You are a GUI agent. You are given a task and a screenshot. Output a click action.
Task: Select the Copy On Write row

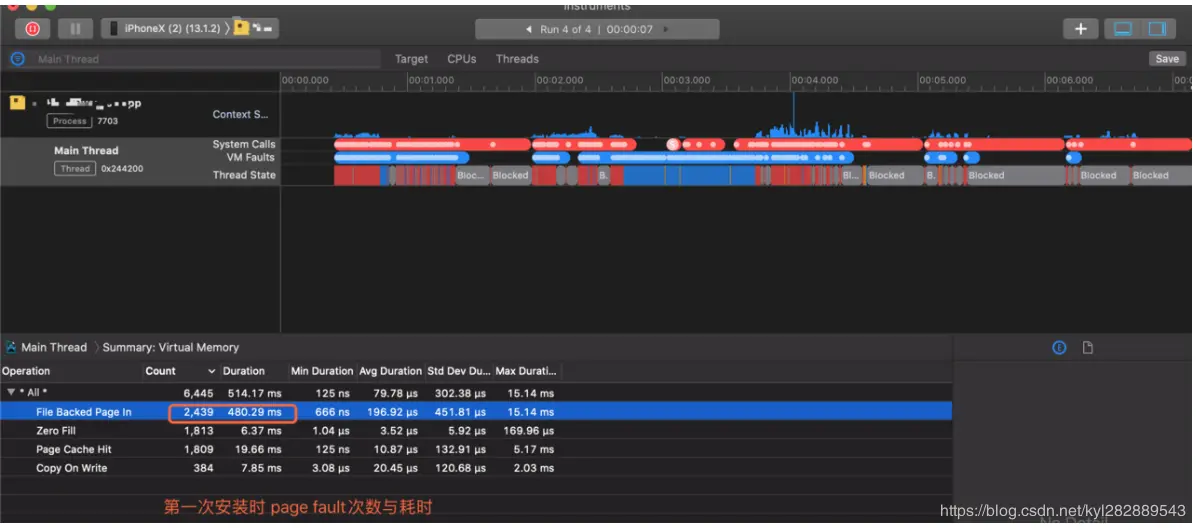click(476, 468)
